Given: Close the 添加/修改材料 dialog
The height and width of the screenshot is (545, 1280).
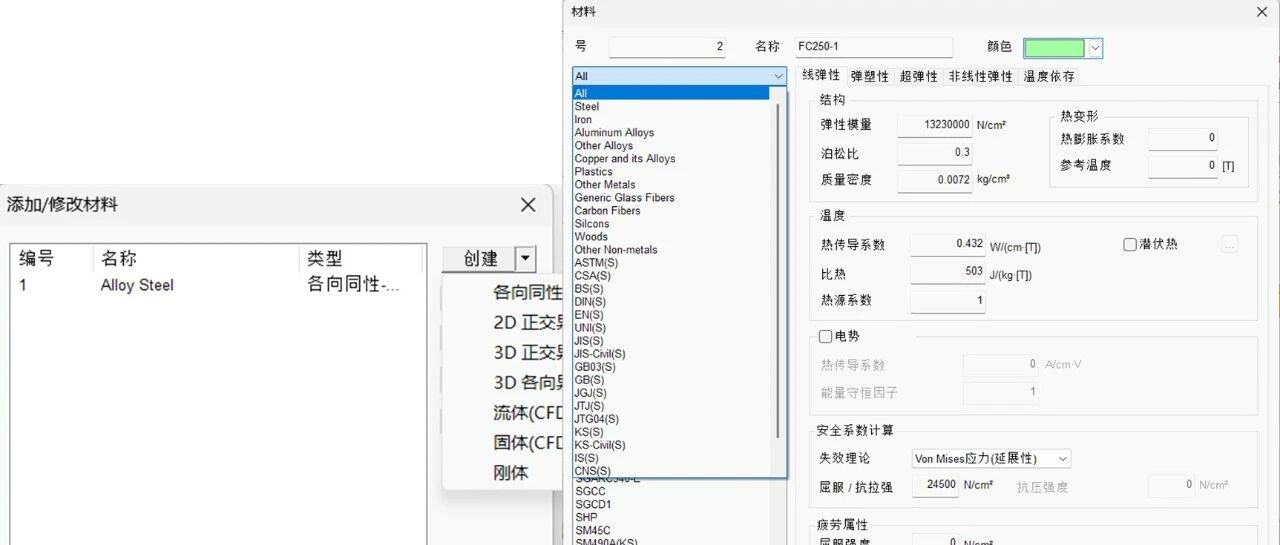Looking at the screenshot, I should pos(528,205).
